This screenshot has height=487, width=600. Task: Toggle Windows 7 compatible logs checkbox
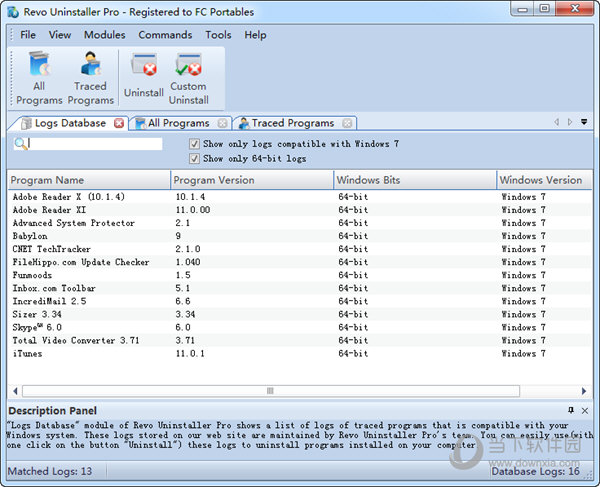(x=194, y=144)
